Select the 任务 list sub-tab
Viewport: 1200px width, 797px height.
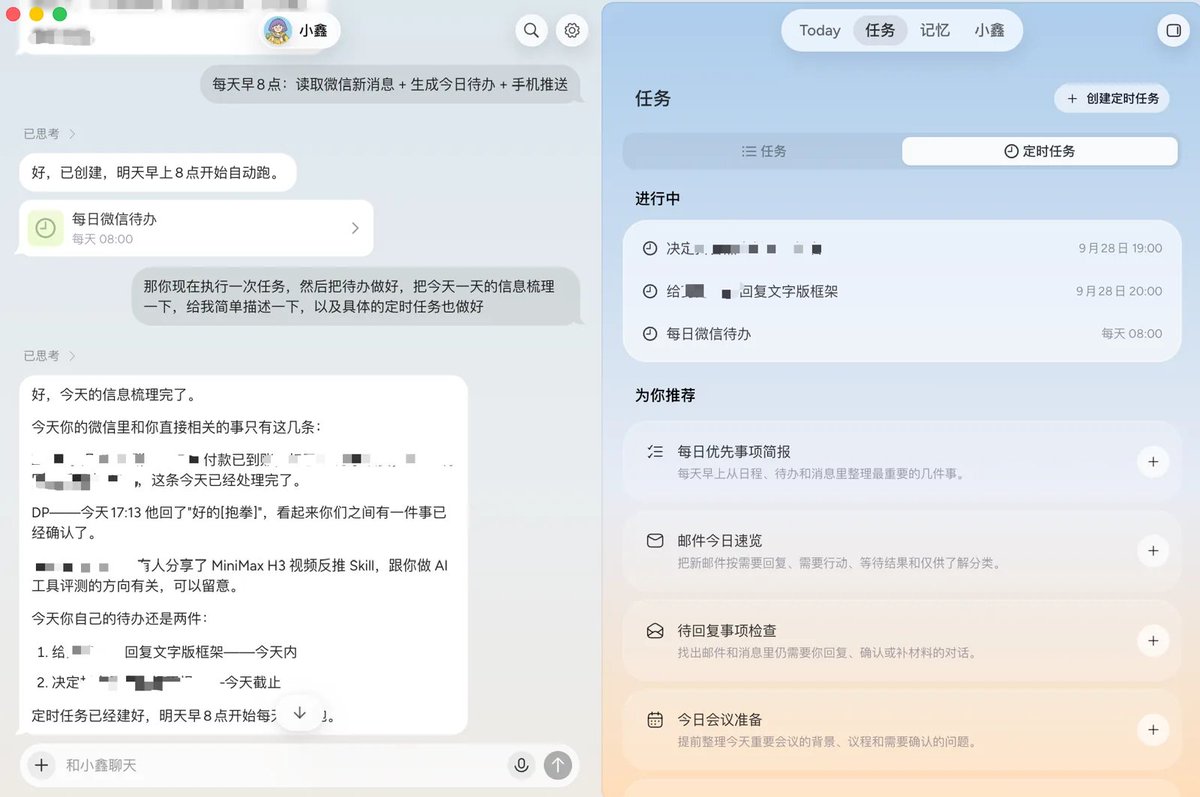tap(764, 151)
